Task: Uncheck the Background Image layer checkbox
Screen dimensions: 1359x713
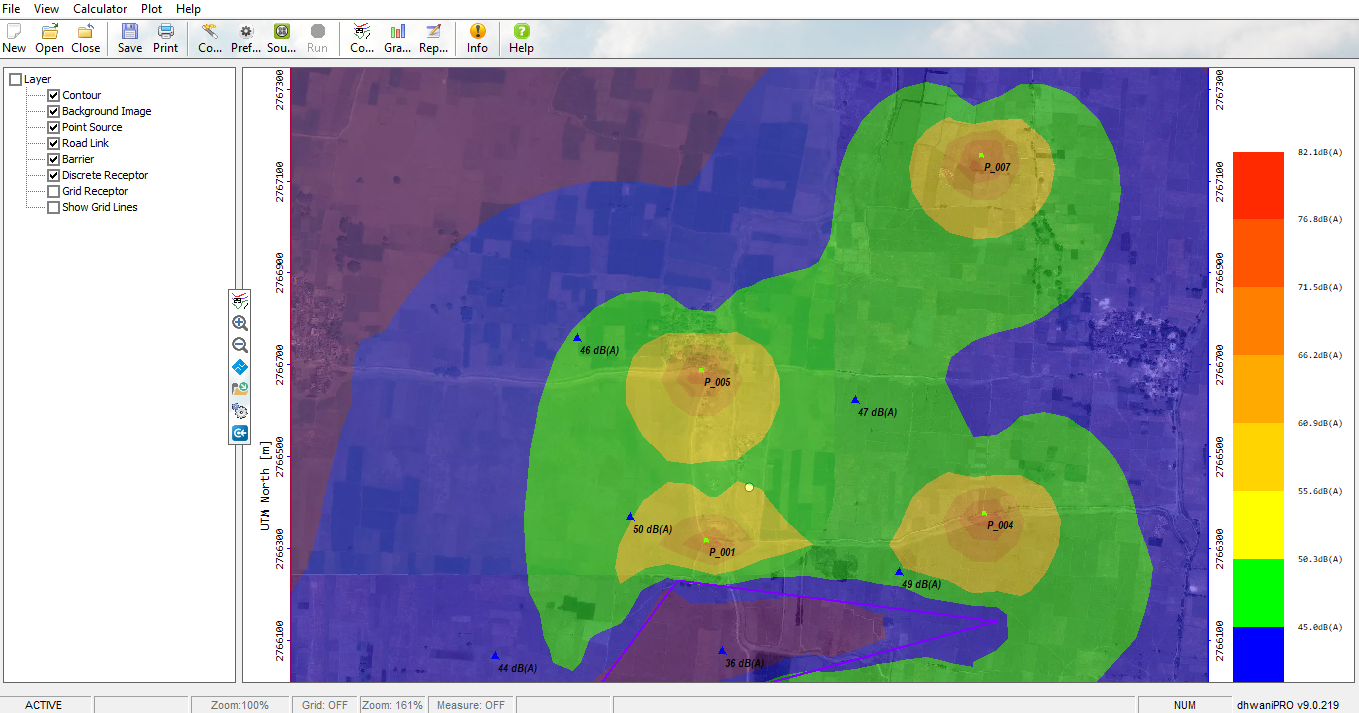Action: click(54, 111)
